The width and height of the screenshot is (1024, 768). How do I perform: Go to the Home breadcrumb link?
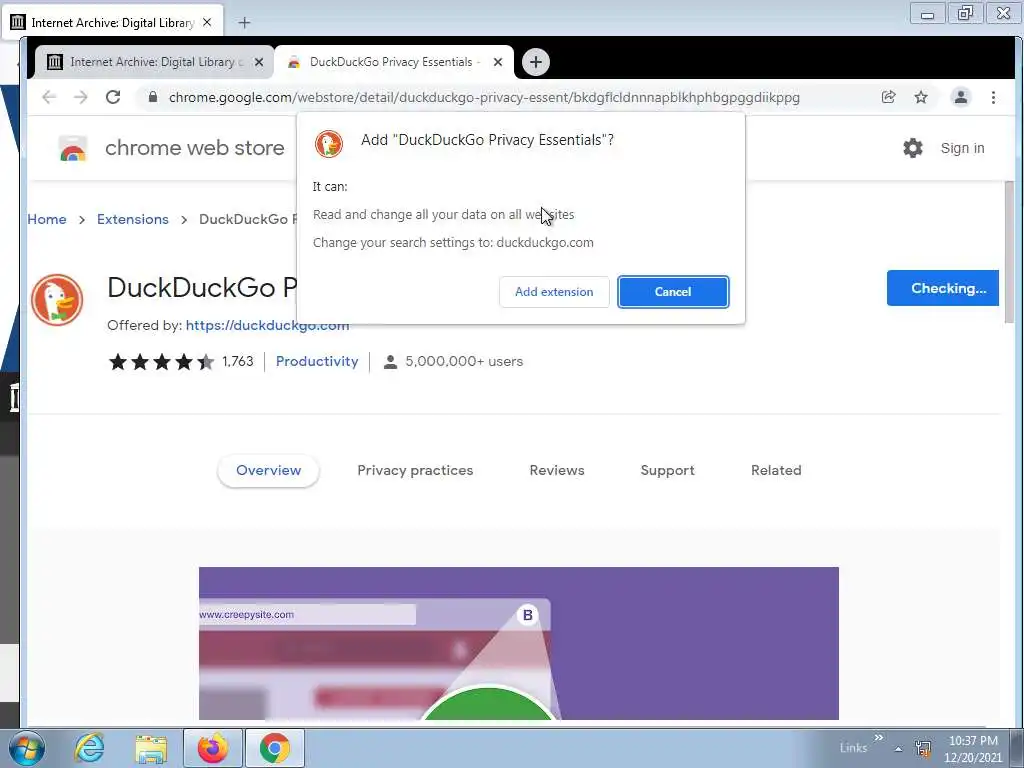point(47,219)
